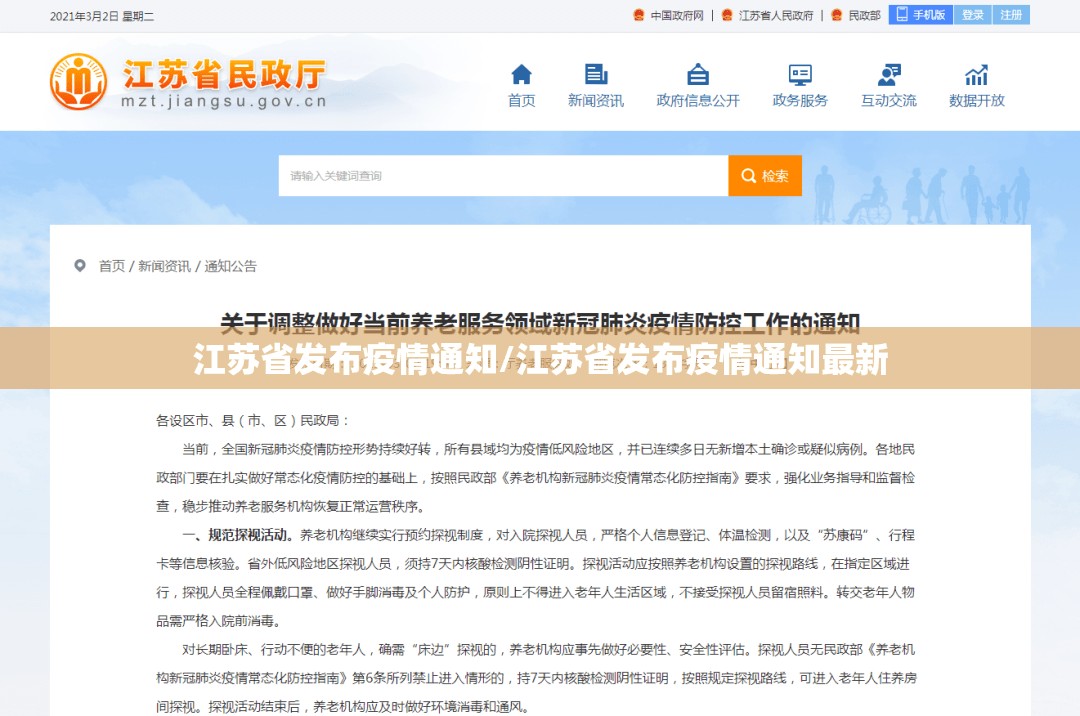The height and width of the screenshot is (716, 1080).
Task: Open the 江苏省人民政府 link
Action: click(x=775, y=15)
